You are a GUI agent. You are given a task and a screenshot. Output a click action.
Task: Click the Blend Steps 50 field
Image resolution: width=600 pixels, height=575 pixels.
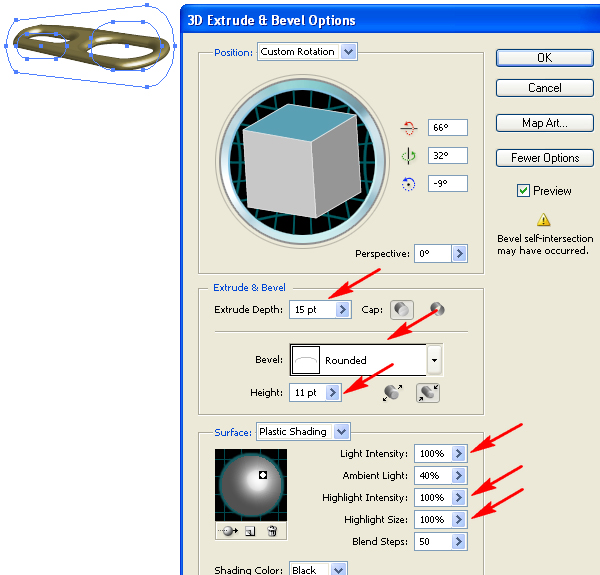[x=433, y=541]
